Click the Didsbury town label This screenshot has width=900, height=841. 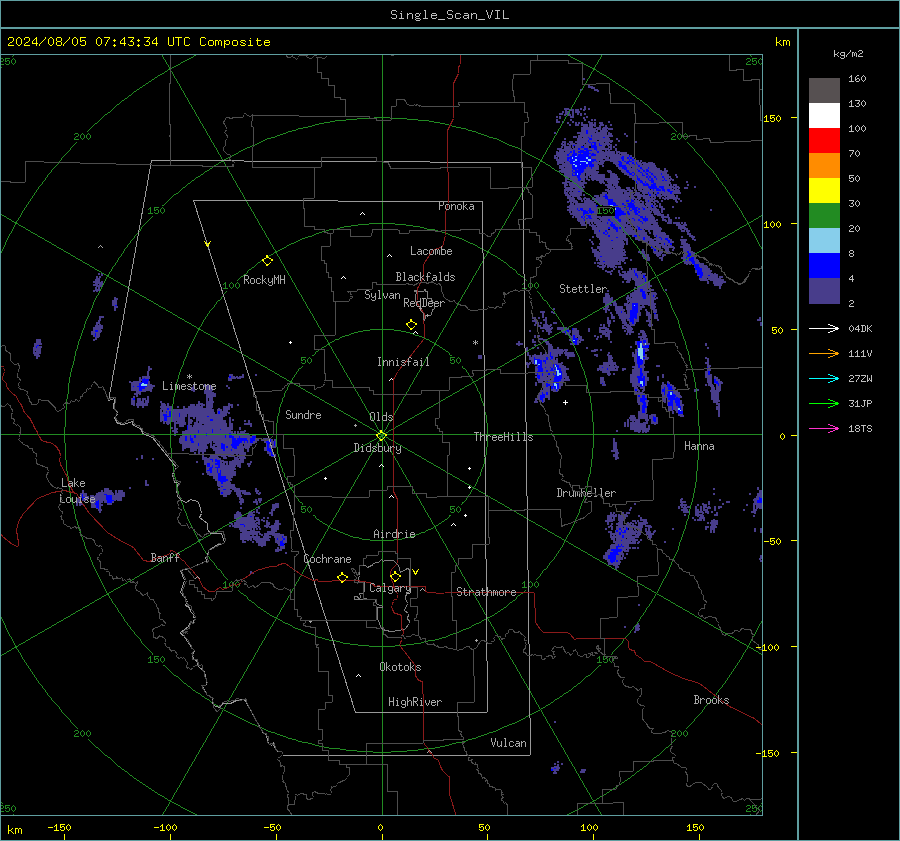pyautogui.click(x=377, y=448)
